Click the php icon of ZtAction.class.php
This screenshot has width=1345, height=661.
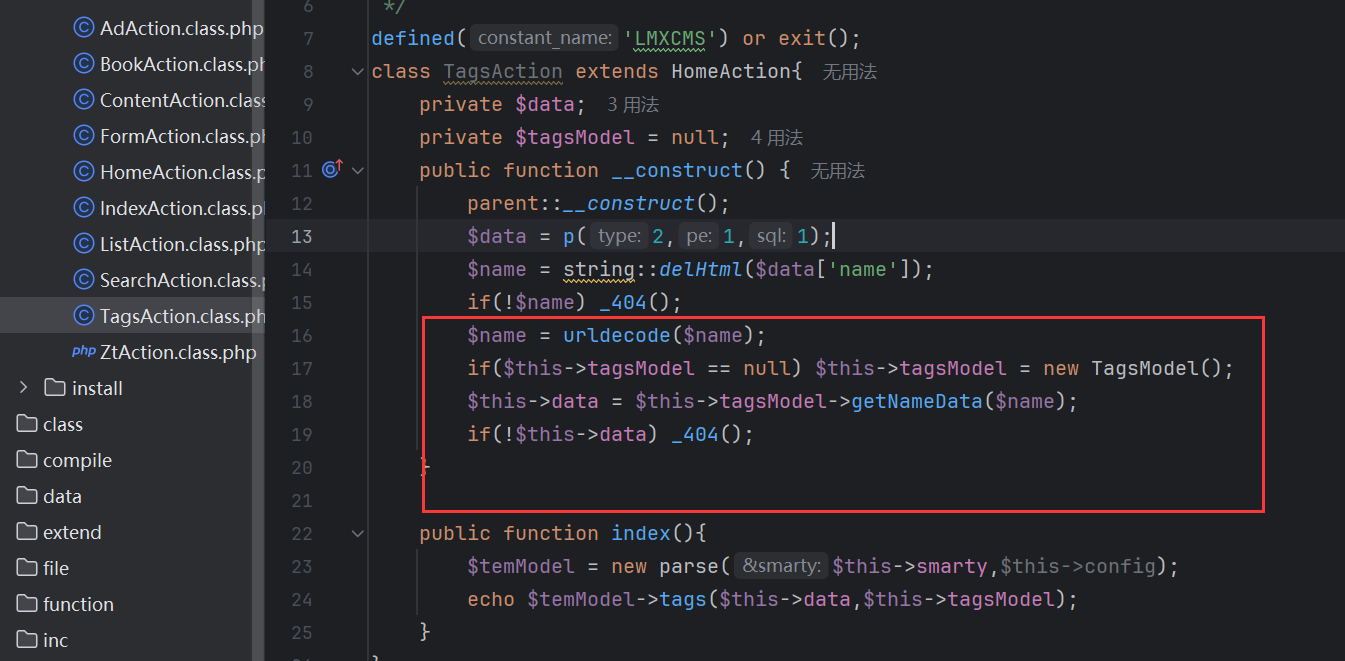click(x=84, y=352)
